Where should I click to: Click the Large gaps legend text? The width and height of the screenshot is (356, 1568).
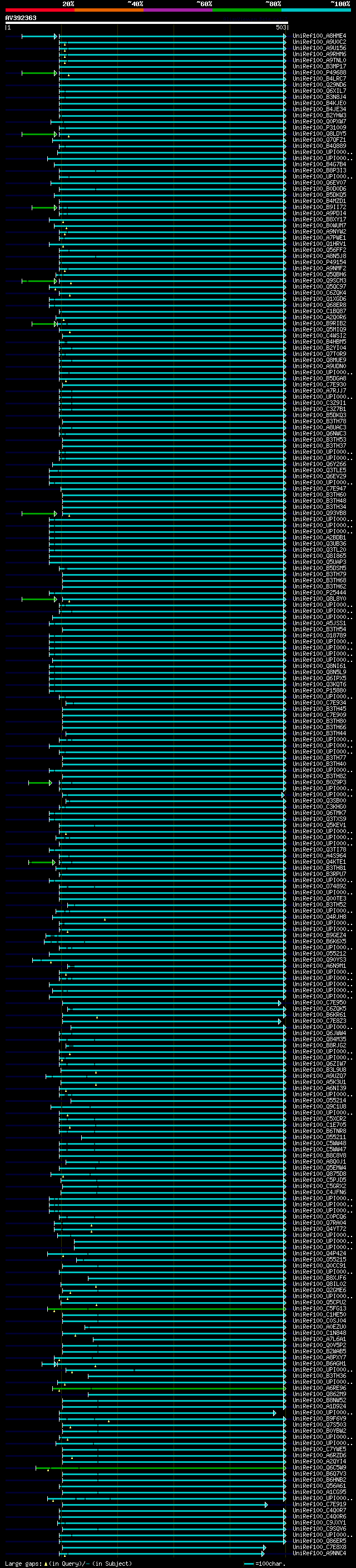pyautogui.click(x=68, y=1564)
